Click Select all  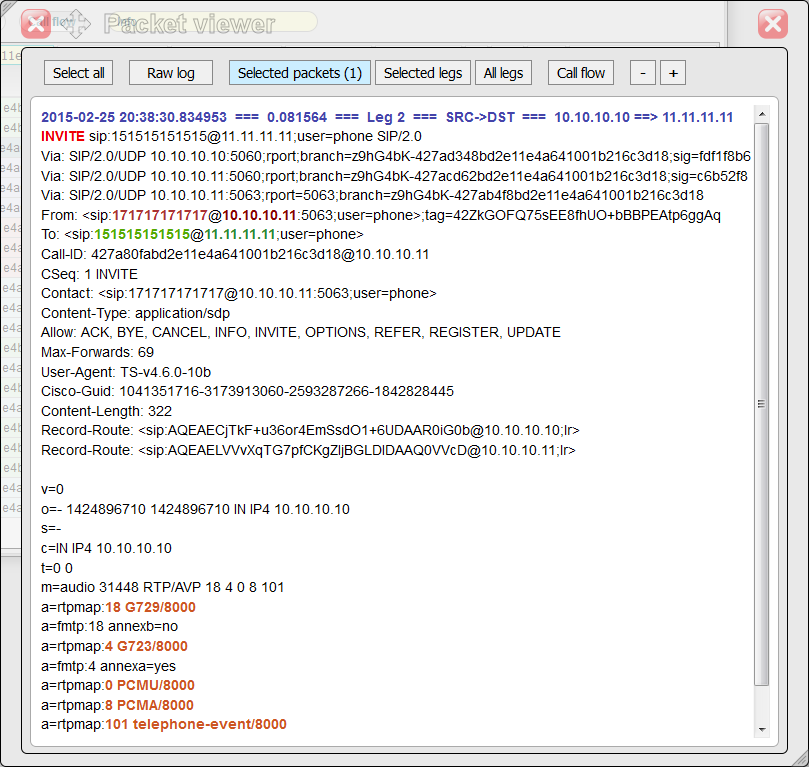tap(77, 72)
